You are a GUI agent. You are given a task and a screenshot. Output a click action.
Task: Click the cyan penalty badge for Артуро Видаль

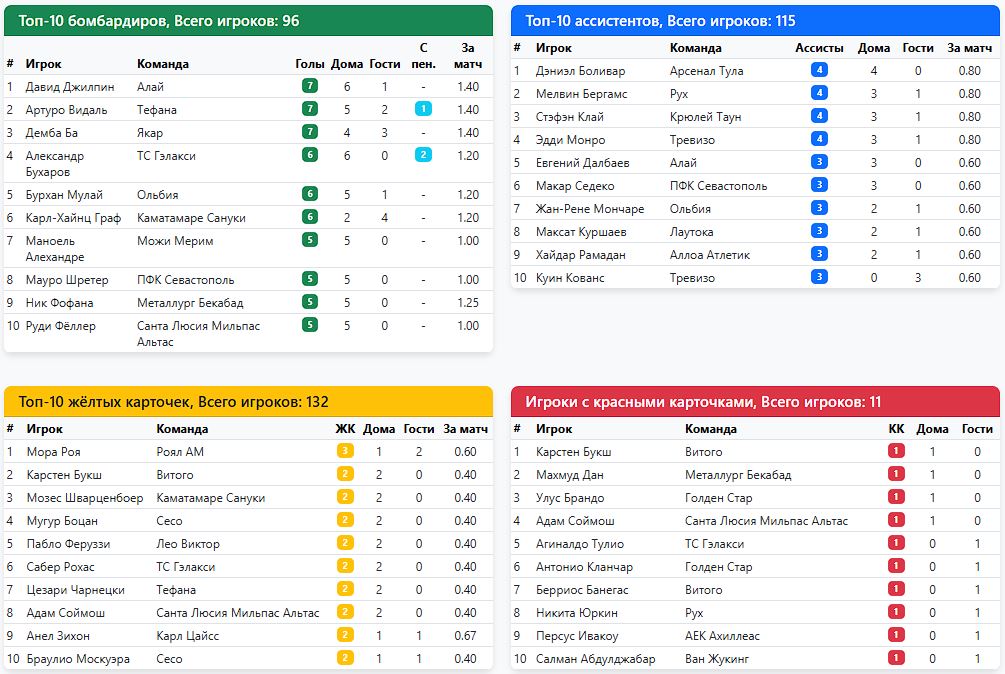point(423,109)
